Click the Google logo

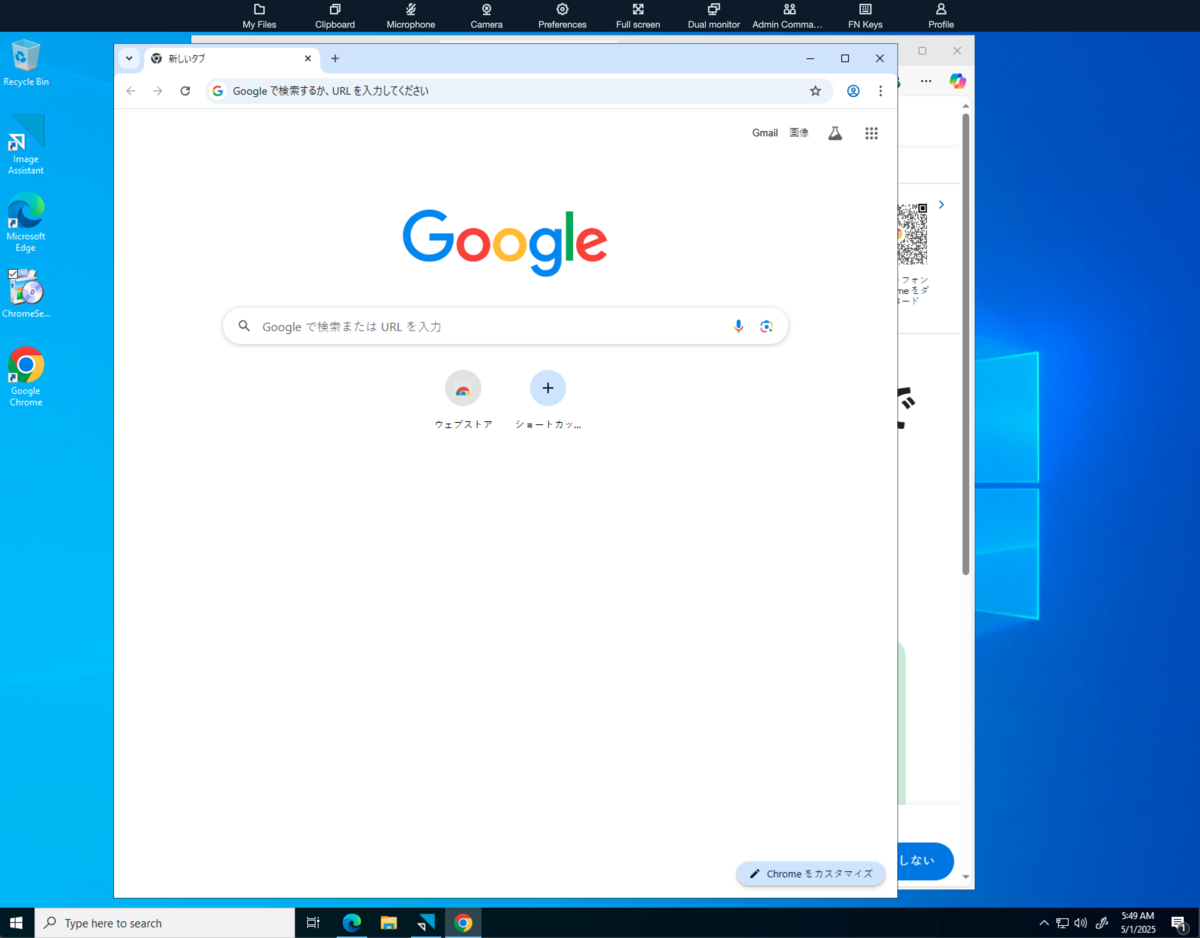[505, 242]
